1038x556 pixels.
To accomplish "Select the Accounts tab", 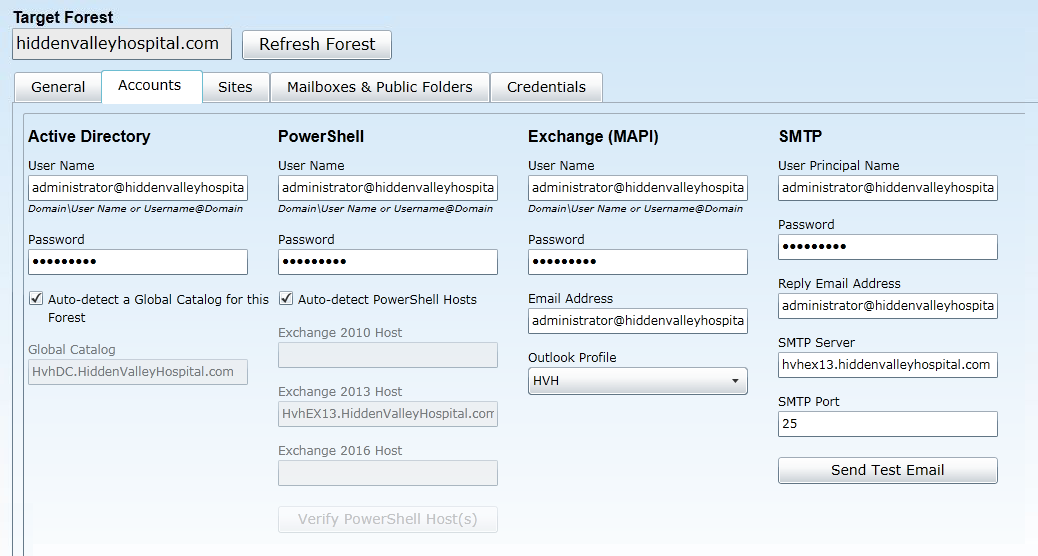I will point(150,86).
